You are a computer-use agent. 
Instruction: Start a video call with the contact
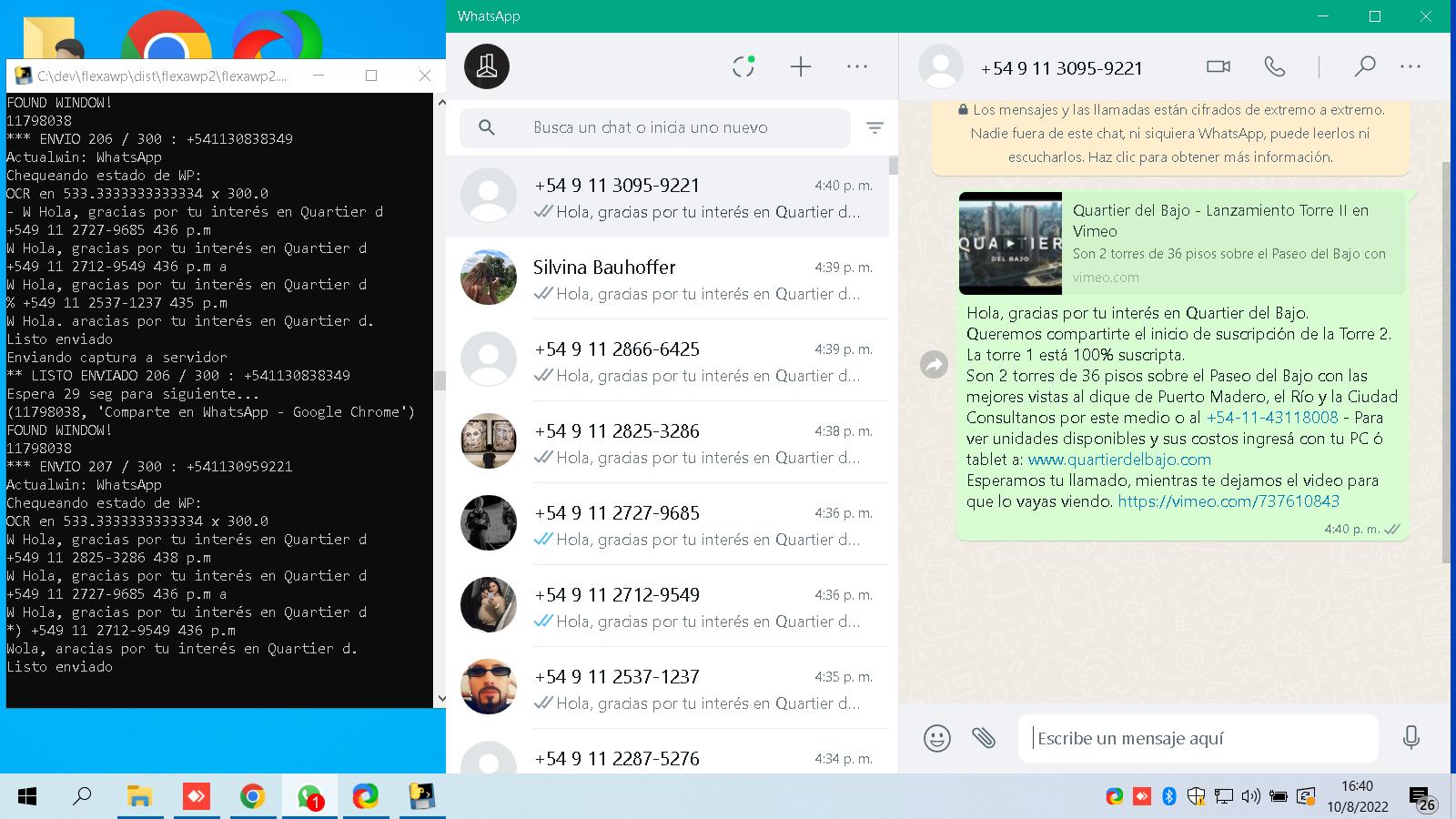coord(1218,66)
